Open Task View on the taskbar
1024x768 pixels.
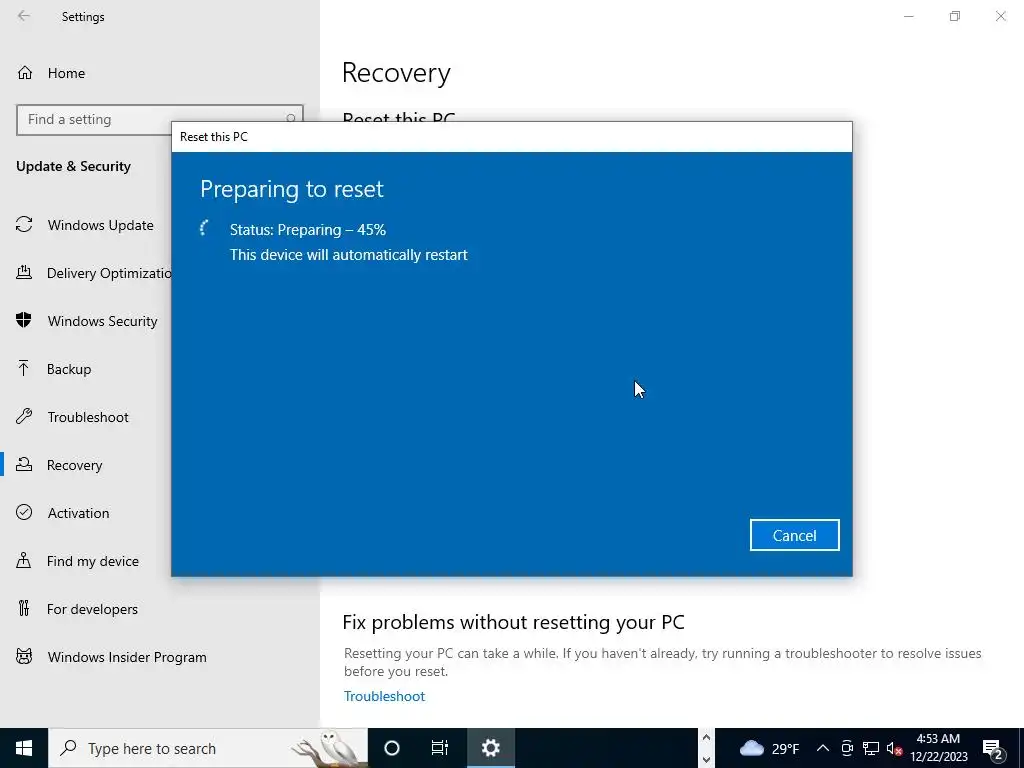tap(440, 748)
